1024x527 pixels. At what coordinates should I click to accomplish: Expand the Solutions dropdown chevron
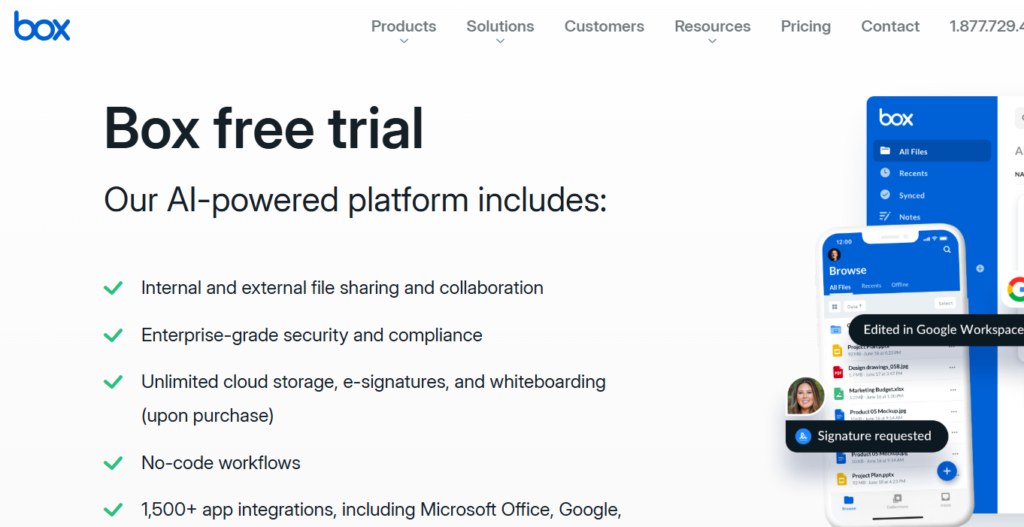pos(500,41)
